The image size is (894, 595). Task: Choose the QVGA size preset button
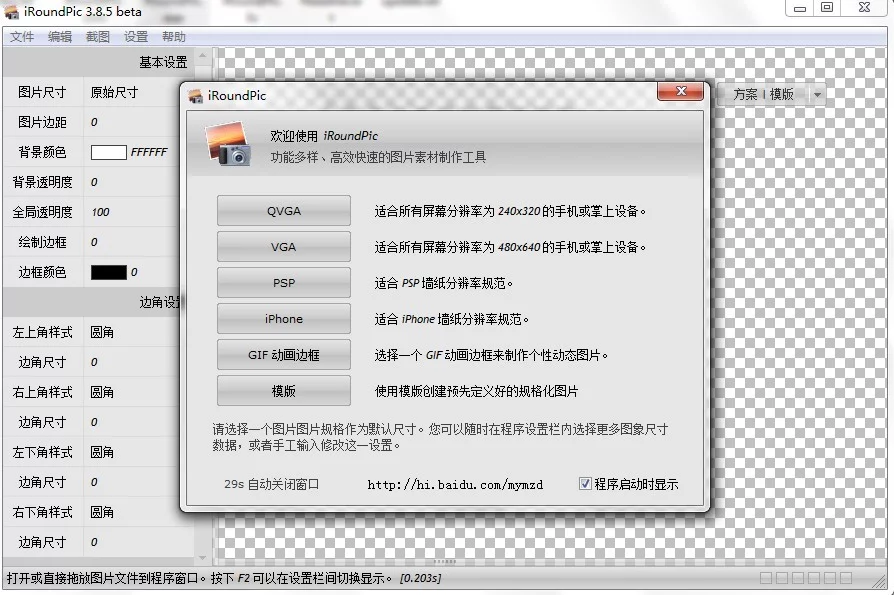(283, 211)
